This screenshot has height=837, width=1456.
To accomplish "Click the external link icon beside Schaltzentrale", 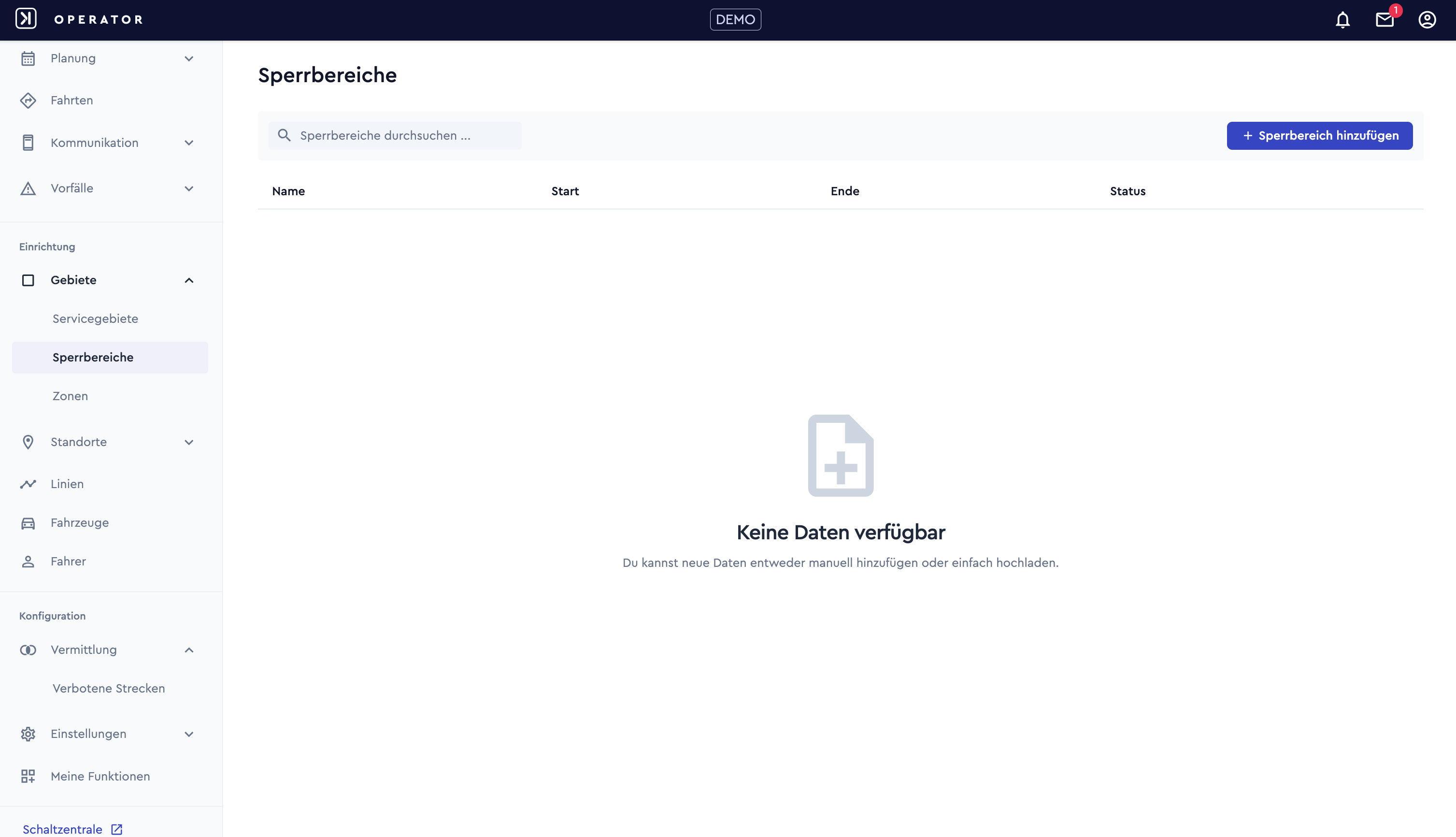I will pos(116,829).
